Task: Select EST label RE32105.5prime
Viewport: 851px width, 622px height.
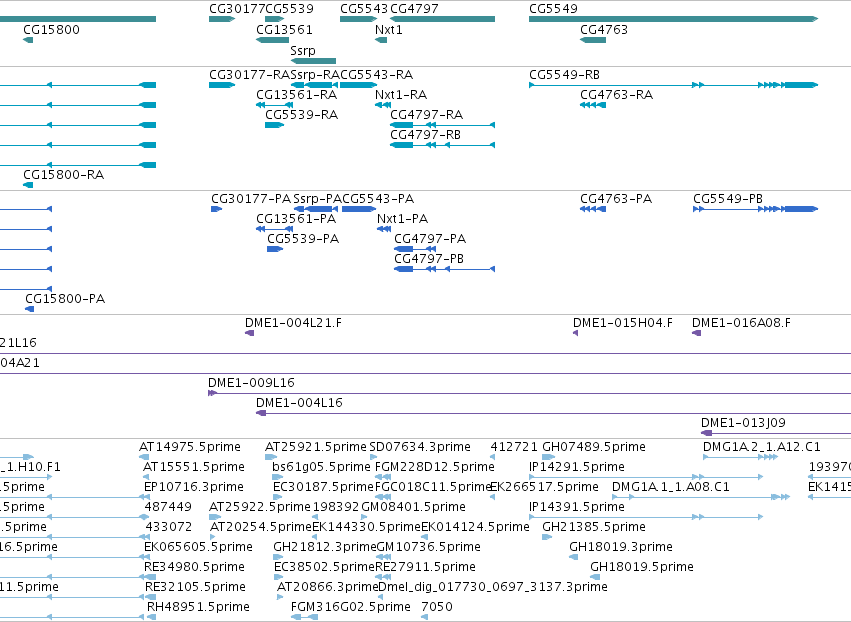Action: click(x=195, y=587)
